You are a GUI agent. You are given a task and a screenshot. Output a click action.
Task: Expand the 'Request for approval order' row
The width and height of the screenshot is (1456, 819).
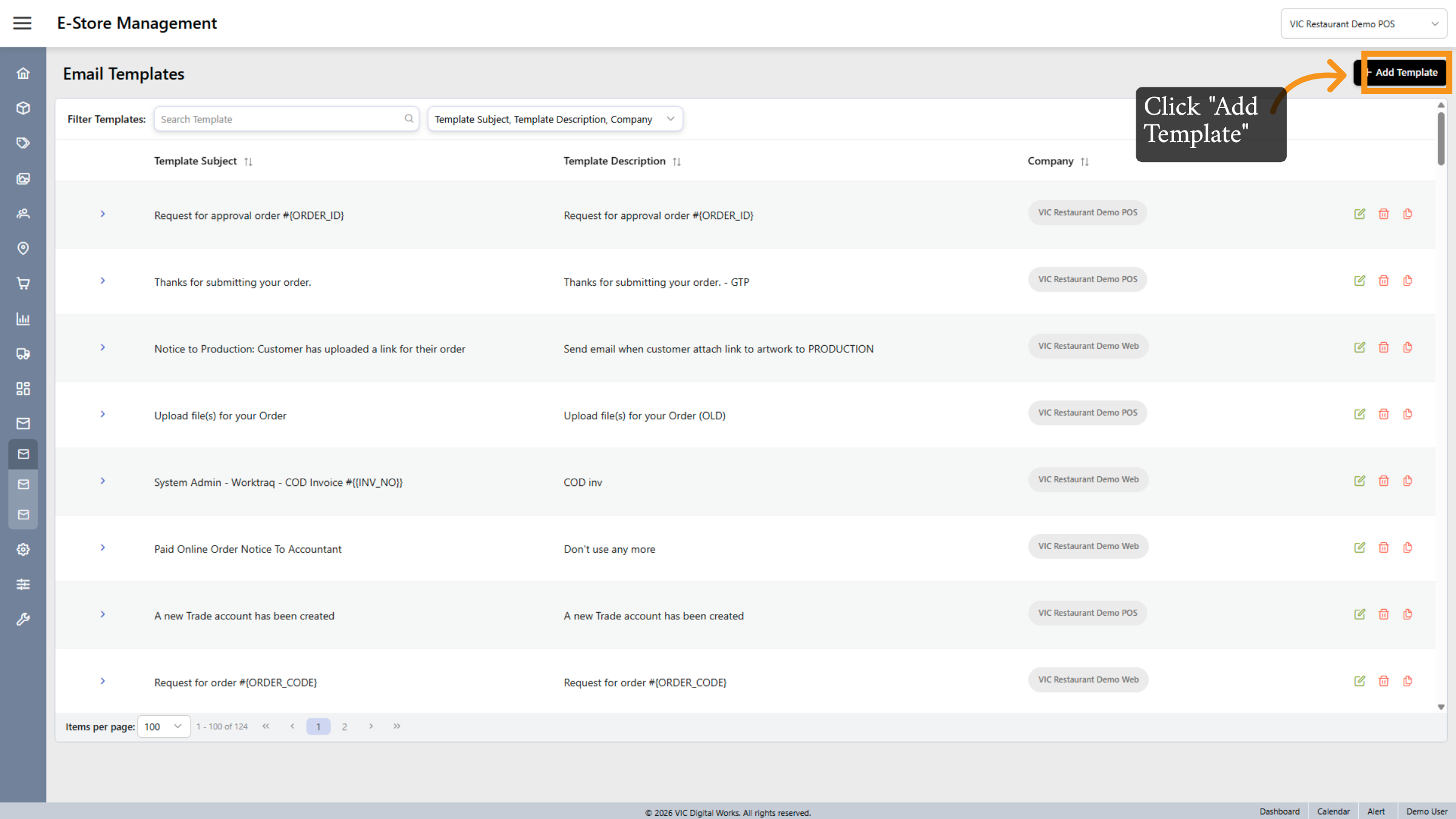(102, 214)
